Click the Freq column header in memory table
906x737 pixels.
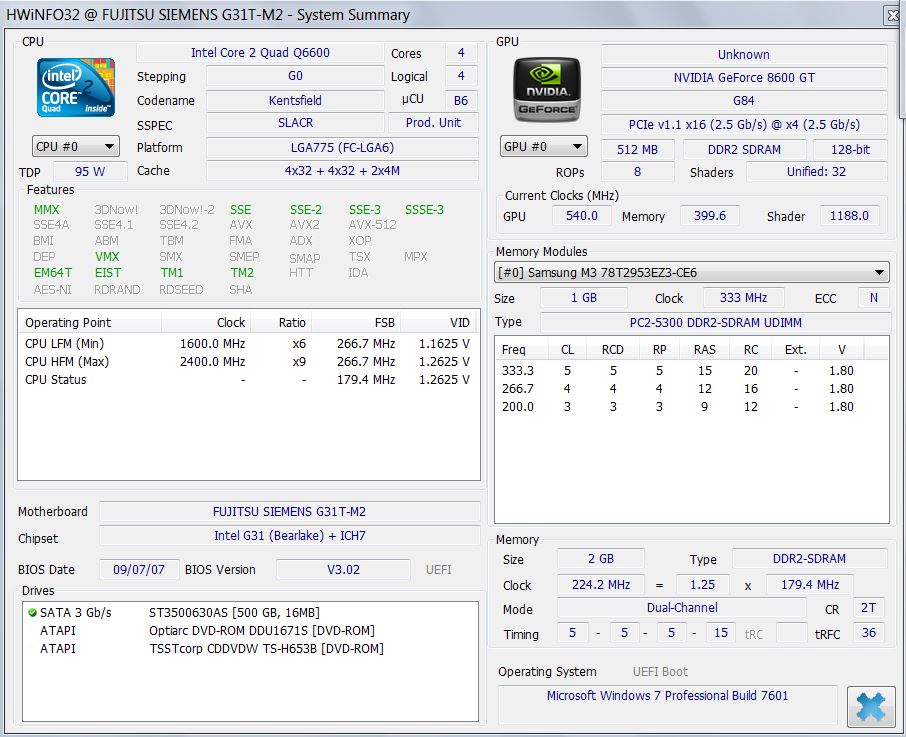click(522, 349)
